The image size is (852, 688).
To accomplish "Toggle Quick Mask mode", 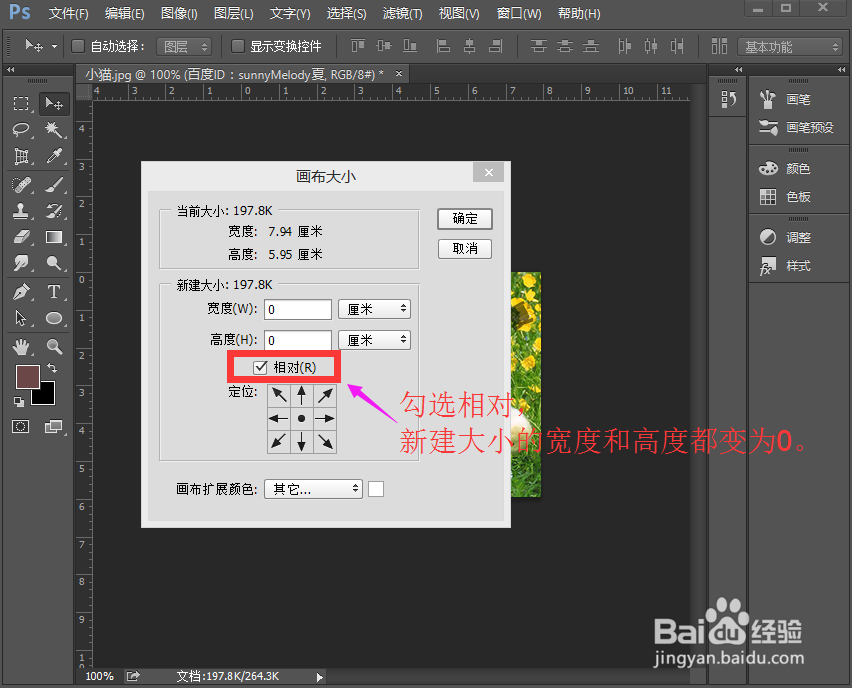I will pos(21,427).
